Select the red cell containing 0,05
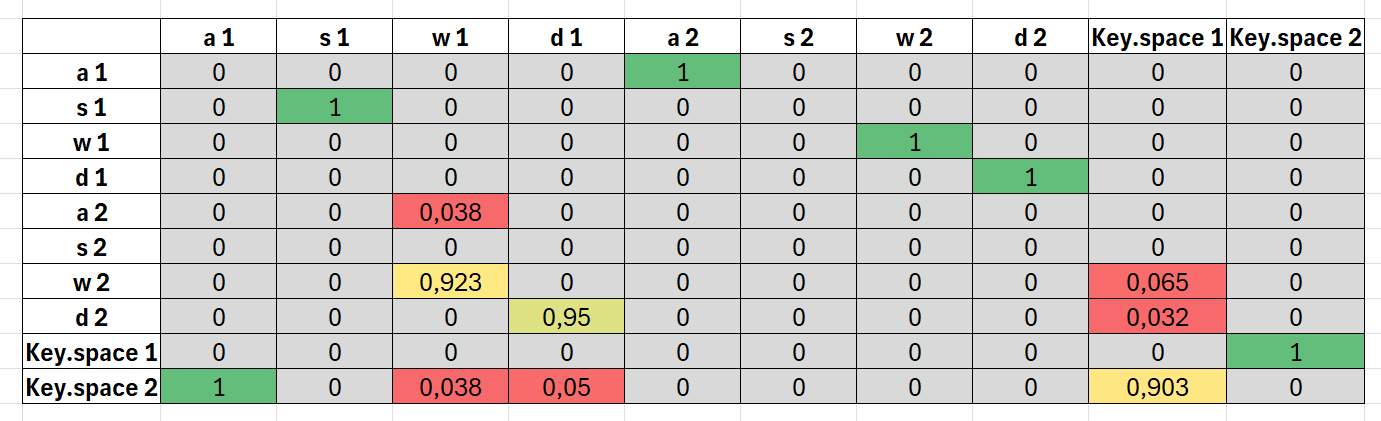The height and width of the screenshot is (421, 1381). 566,387
